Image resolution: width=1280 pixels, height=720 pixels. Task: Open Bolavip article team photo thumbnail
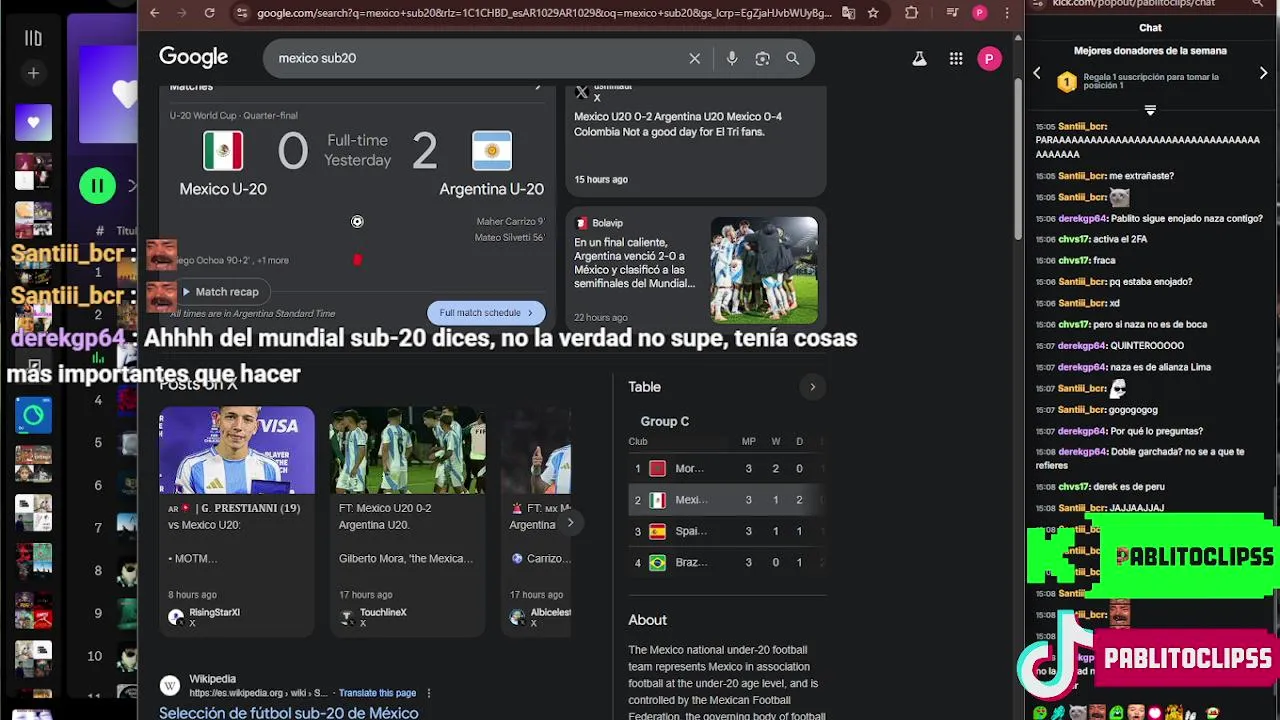tap(764, 269)
